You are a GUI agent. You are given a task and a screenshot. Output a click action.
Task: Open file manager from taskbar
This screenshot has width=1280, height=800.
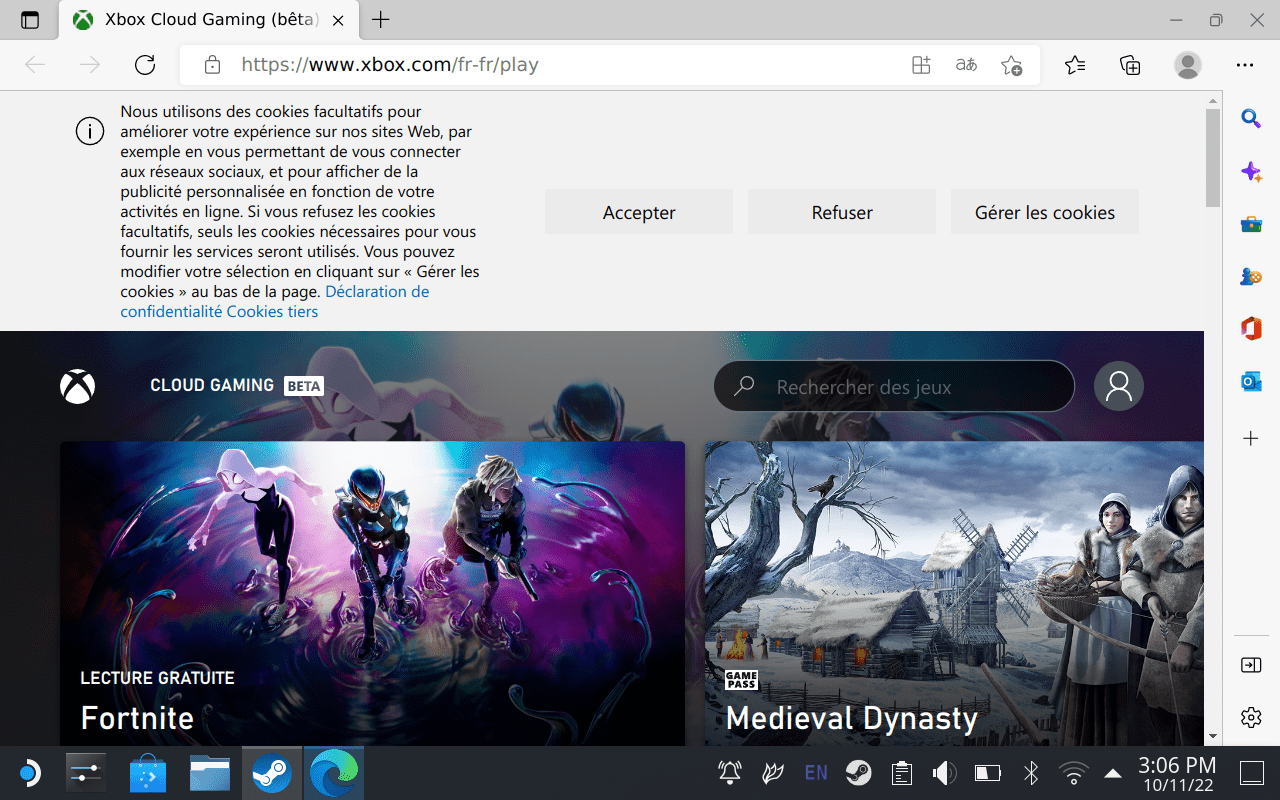[210, 773]
